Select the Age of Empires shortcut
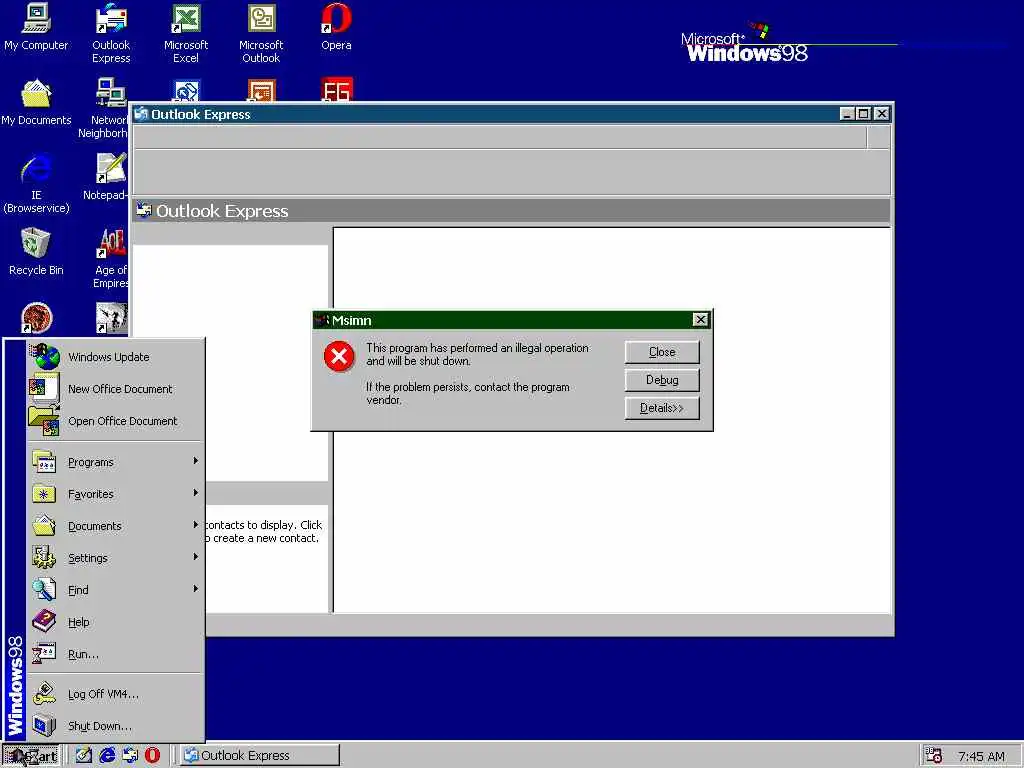 (x=111, y=258)
